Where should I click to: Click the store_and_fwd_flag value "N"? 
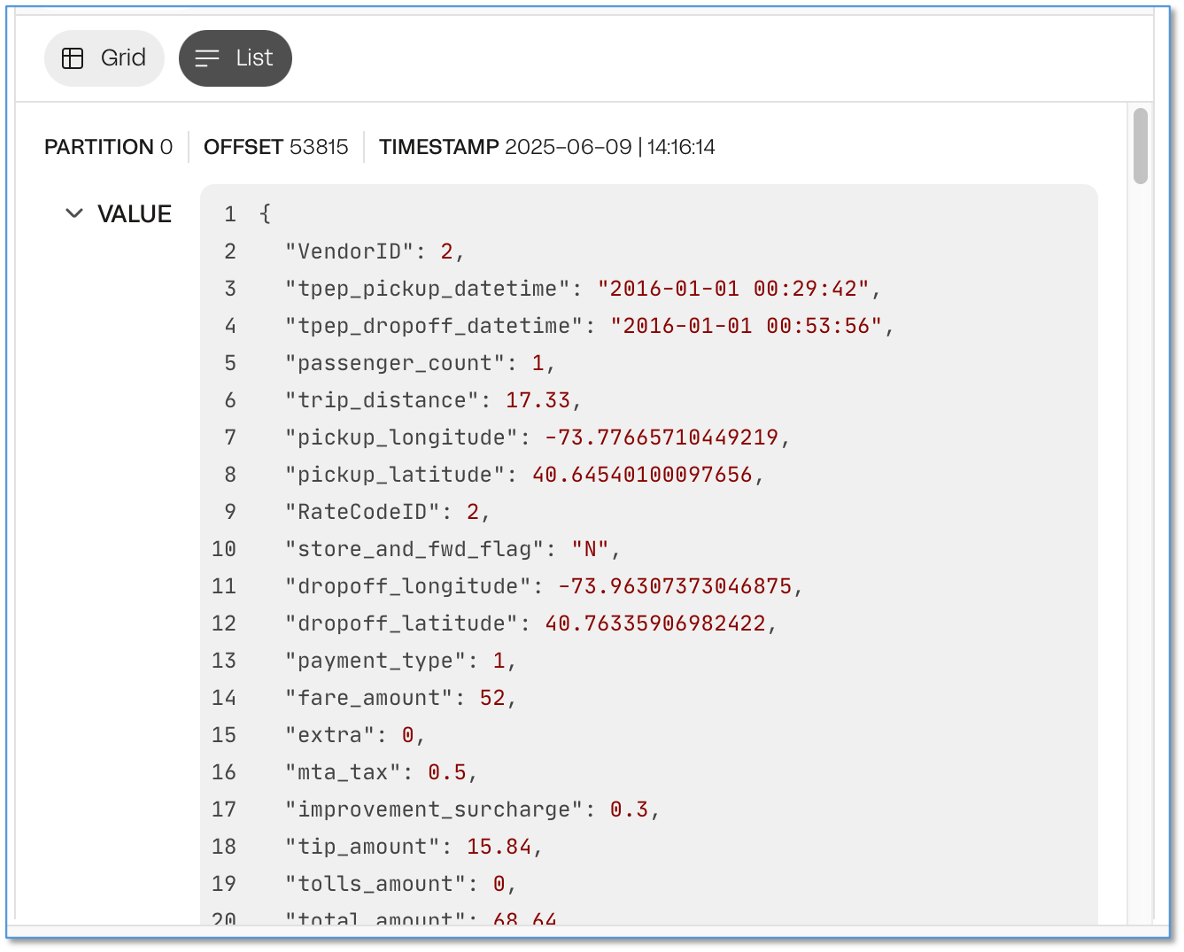click(x=590, y=549)
